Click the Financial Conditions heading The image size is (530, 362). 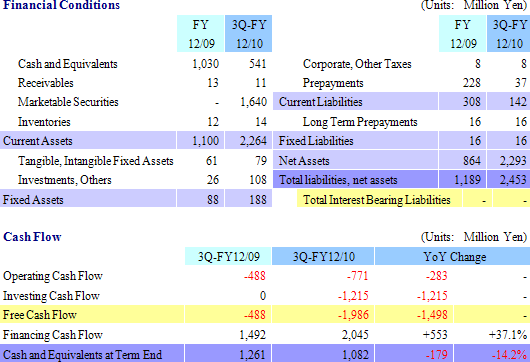click(62, 5)
